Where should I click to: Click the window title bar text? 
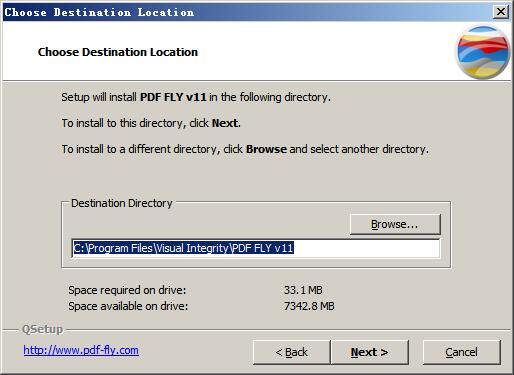coord(99,12)
